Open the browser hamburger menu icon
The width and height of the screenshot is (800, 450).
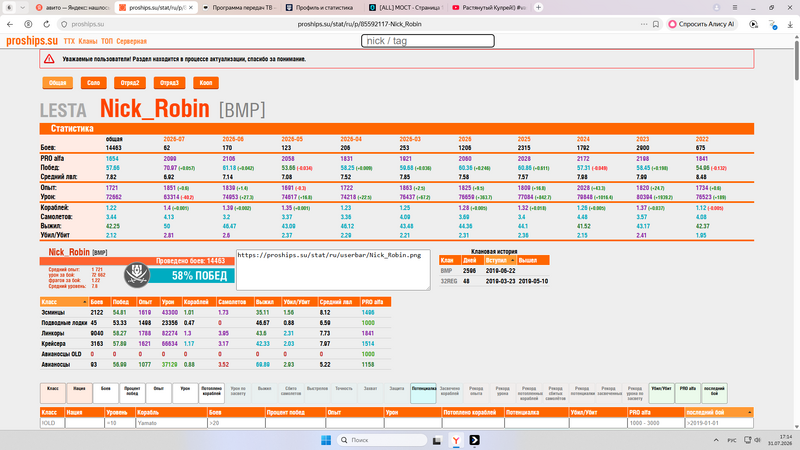click(735, 8)
